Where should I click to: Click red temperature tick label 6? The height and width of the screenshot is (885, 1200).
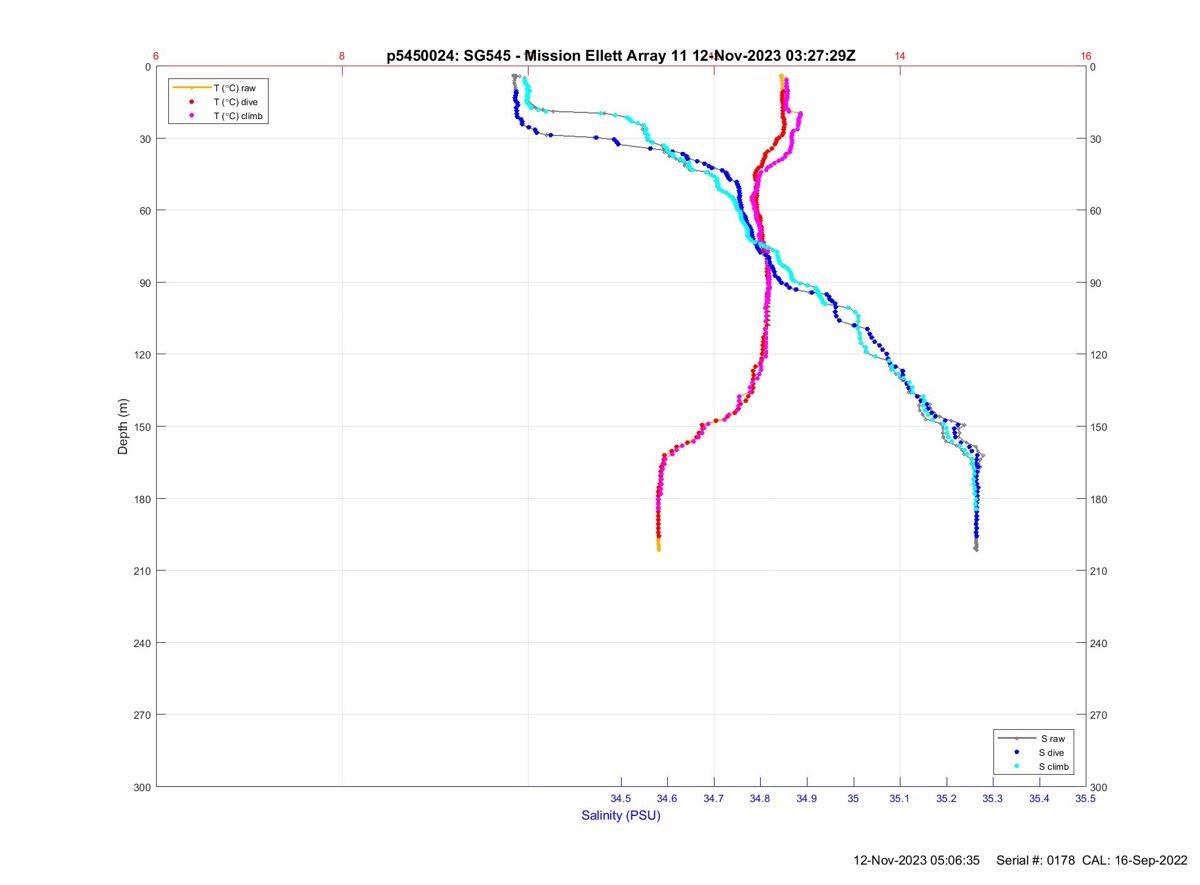(x=157, y=56)
